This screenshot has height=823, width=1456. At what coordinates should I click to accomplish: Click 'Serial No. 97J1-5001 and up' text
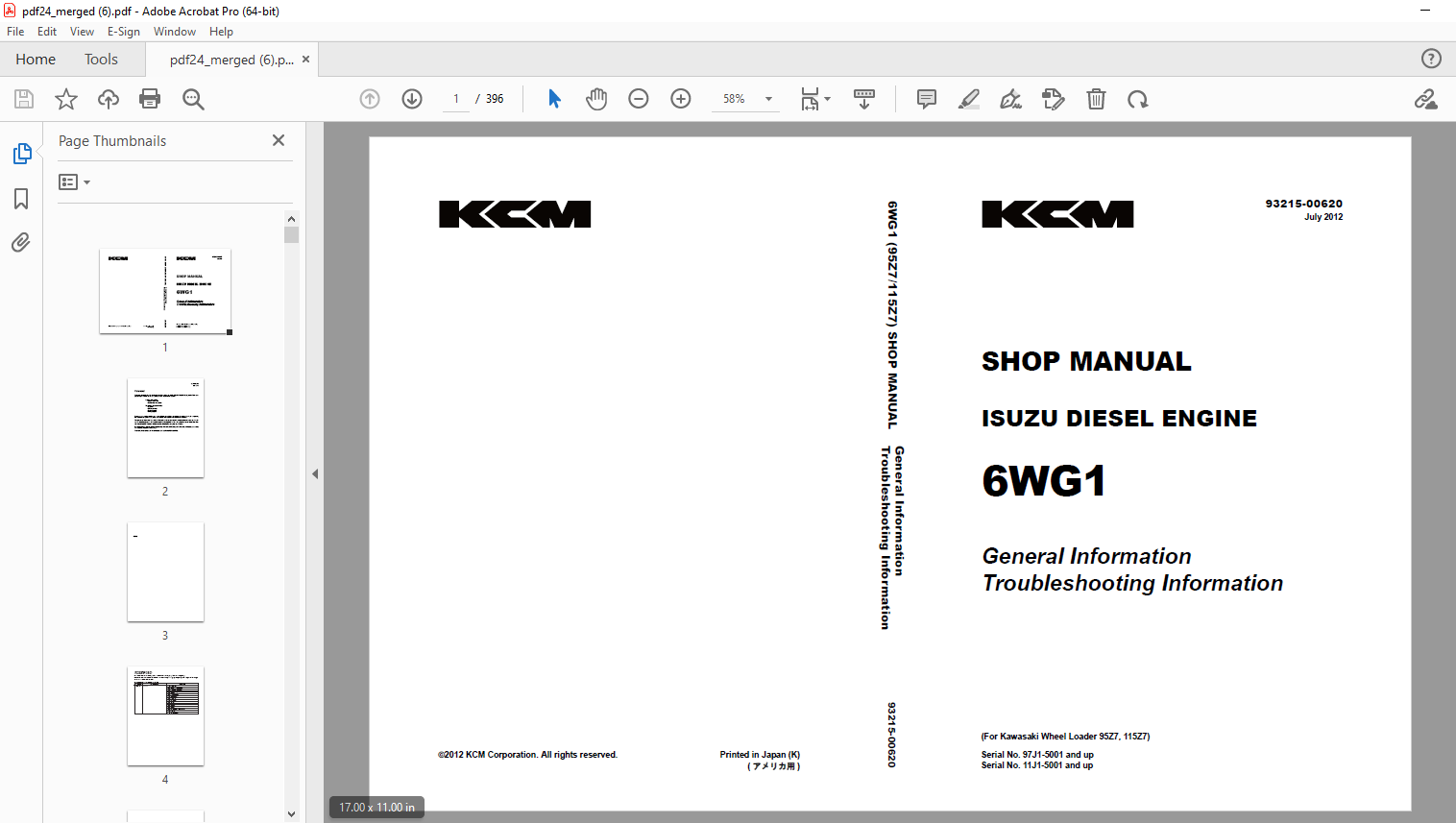click(1037, 755)
